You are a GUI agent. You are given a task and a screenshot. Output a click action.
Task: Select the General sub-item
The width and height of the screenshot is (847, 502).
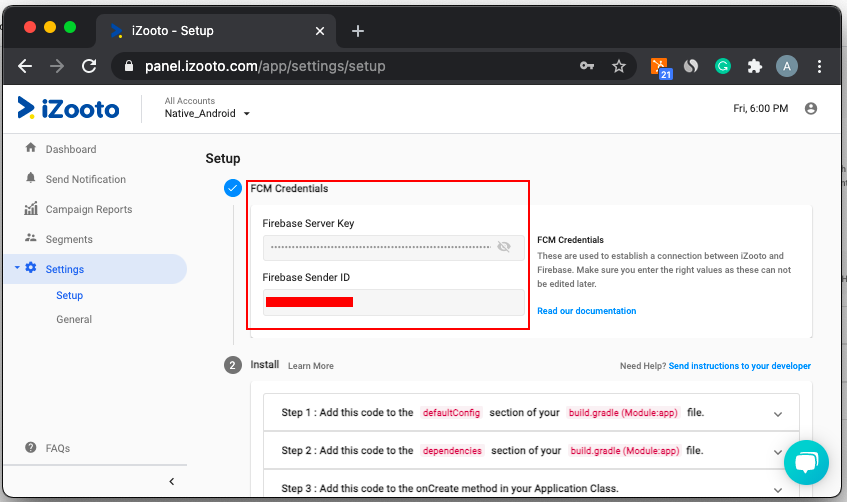[x=74, y=319]
